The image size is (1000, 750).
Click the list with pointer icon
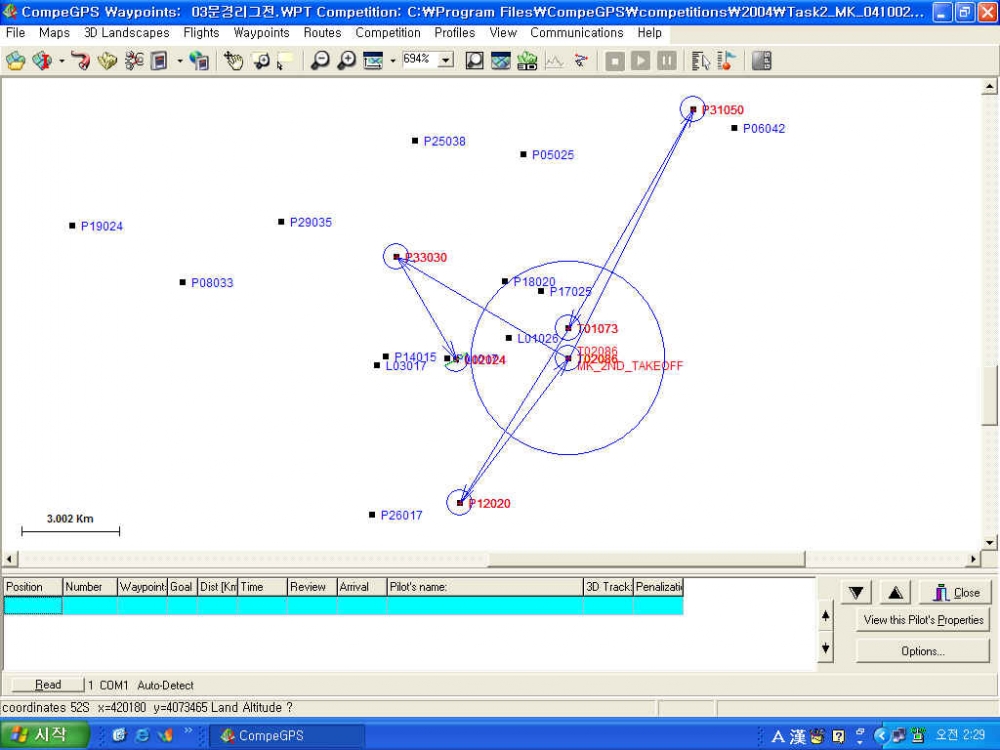(700, 61)
